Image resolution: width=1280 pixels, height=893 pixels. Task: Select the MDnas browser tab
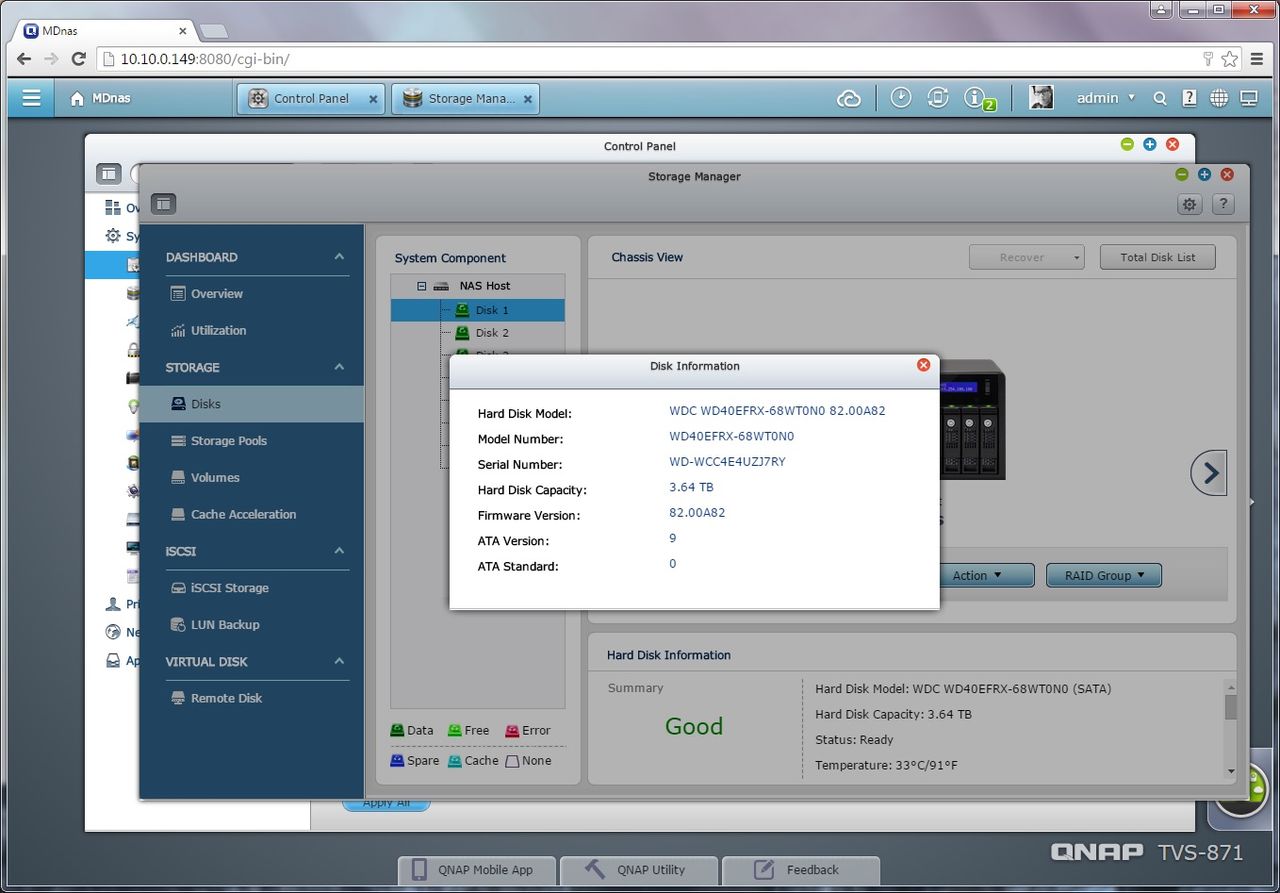tap(105, 30)
